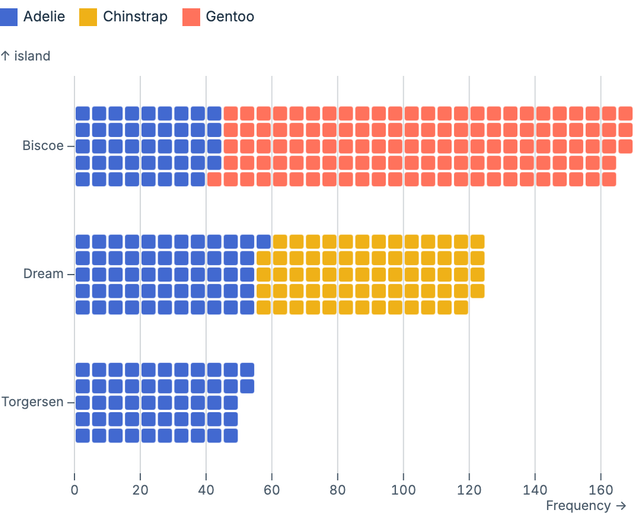The width and height of the screenshot is (640, 529).
Task: Click the red Gentoo legend swatch
Action: [x=190, y=17]
